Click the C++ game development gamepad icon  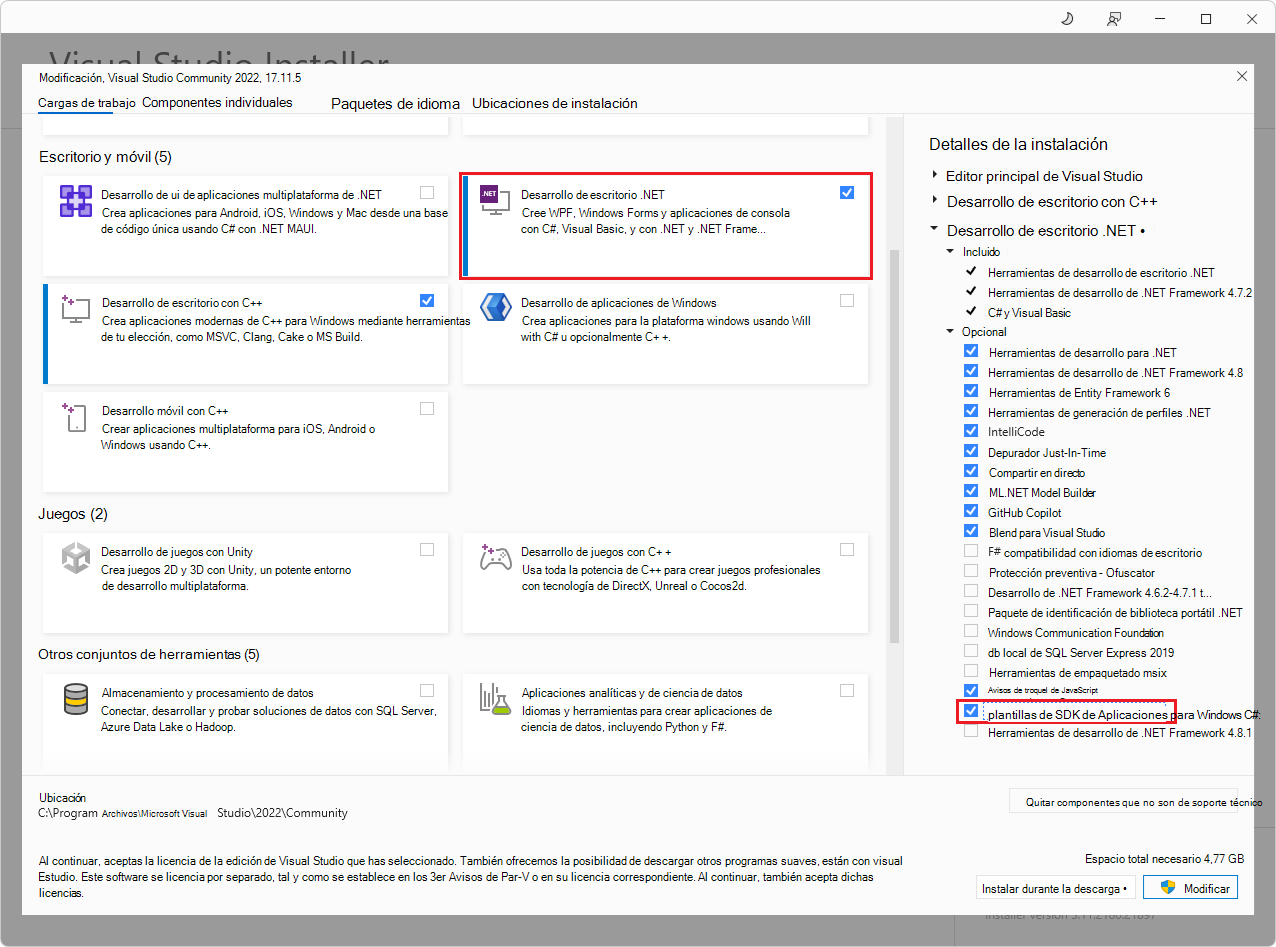(496, 557)
